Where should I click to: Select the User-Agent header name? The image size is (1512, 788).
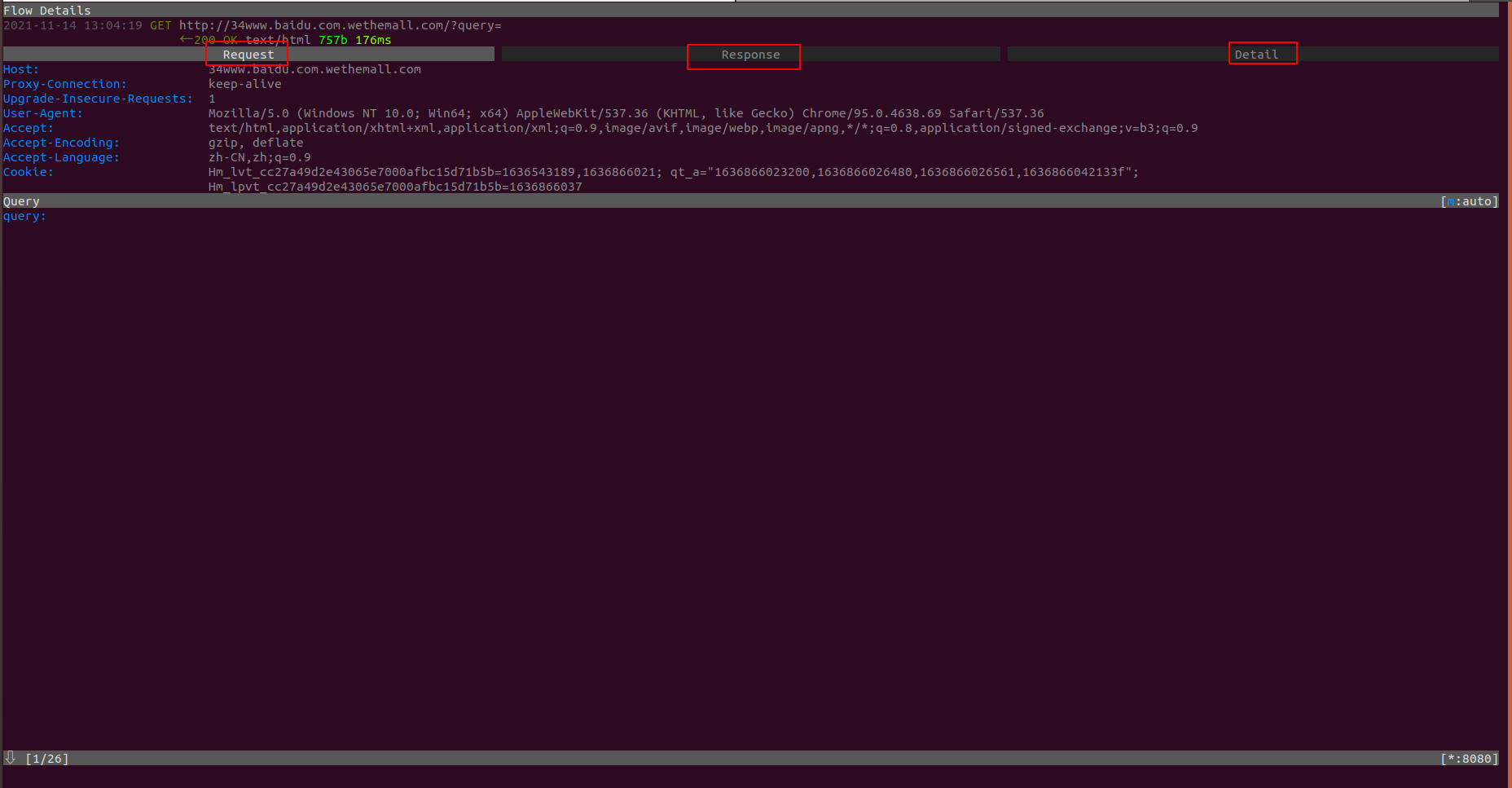(x=42, y=113)
